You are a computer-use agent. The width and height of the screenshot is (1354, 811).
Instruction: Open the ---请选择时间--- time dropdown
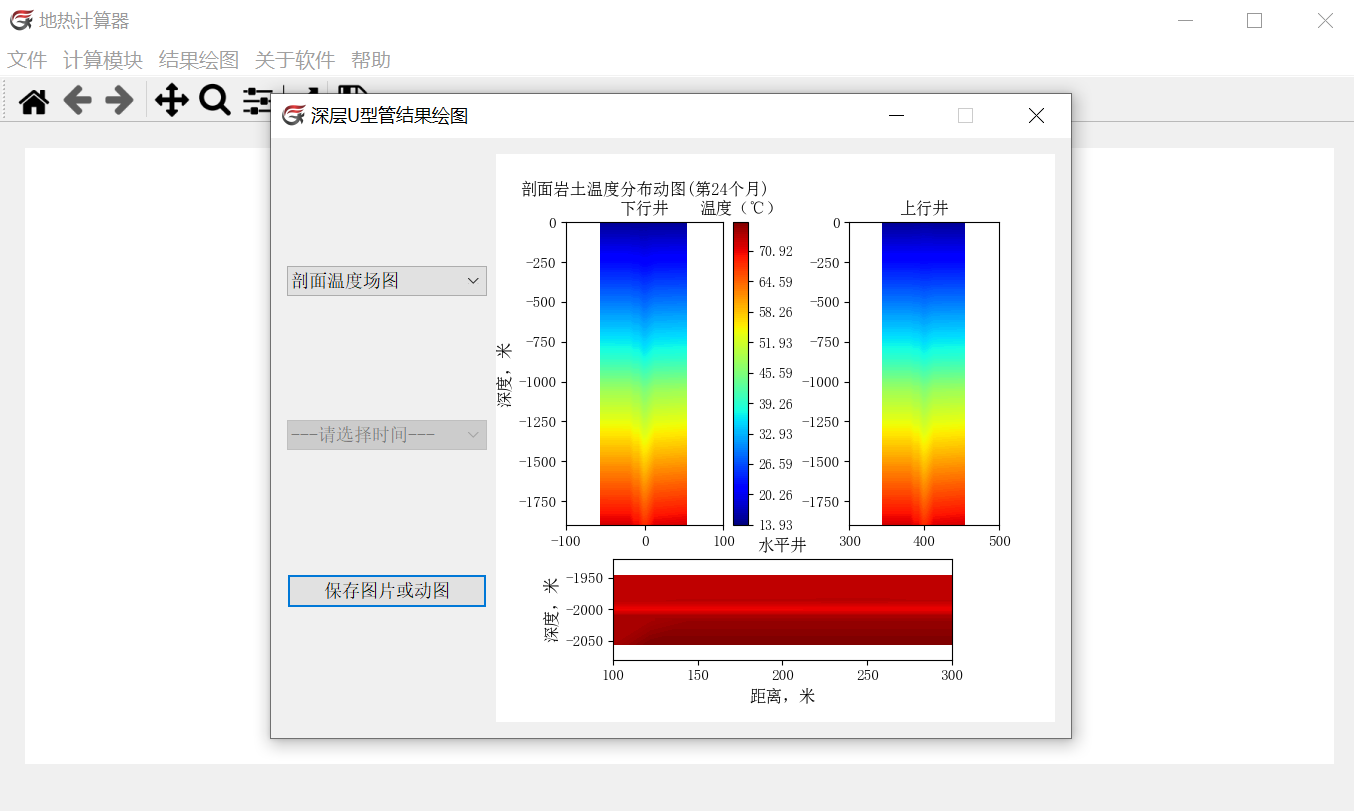[x=387, y=435]
